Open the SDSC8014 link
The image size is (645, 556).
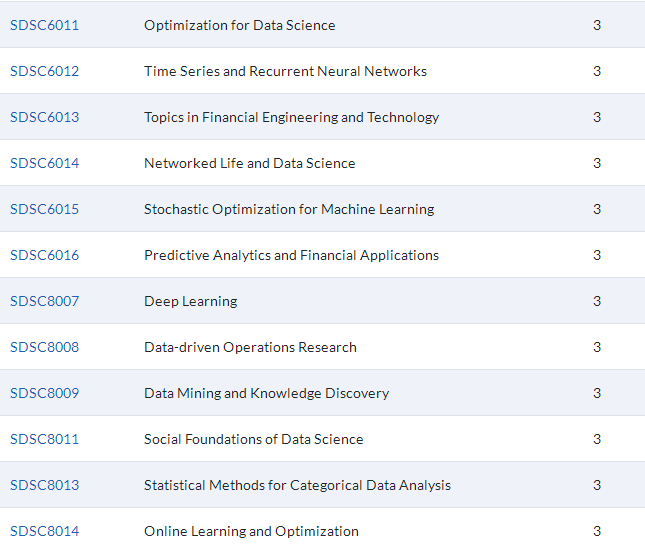(x=44, y=532)
